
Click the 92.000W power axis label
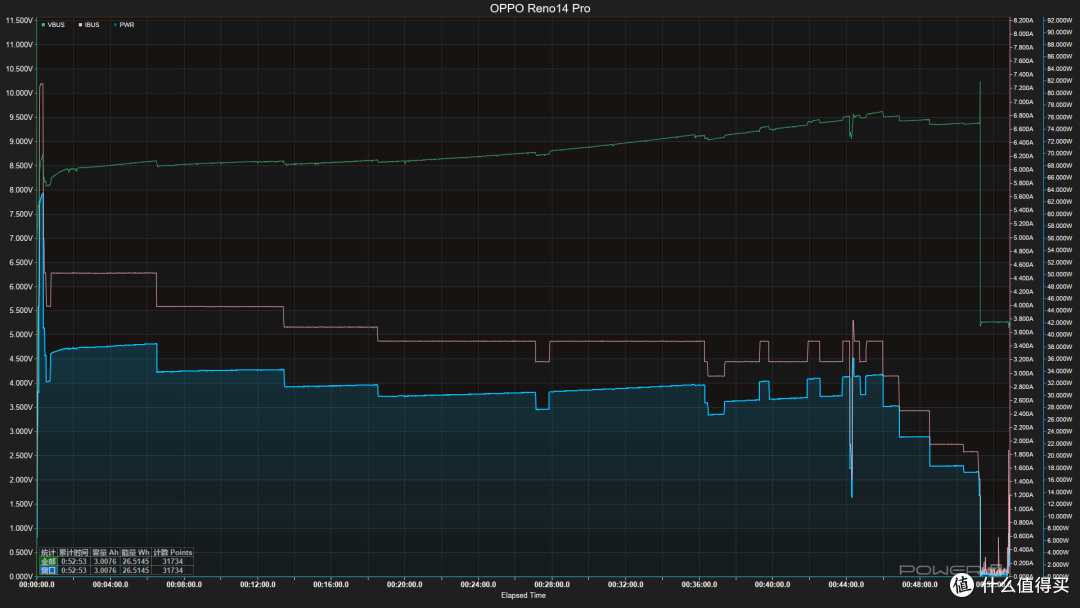(x=1059, y=21)
